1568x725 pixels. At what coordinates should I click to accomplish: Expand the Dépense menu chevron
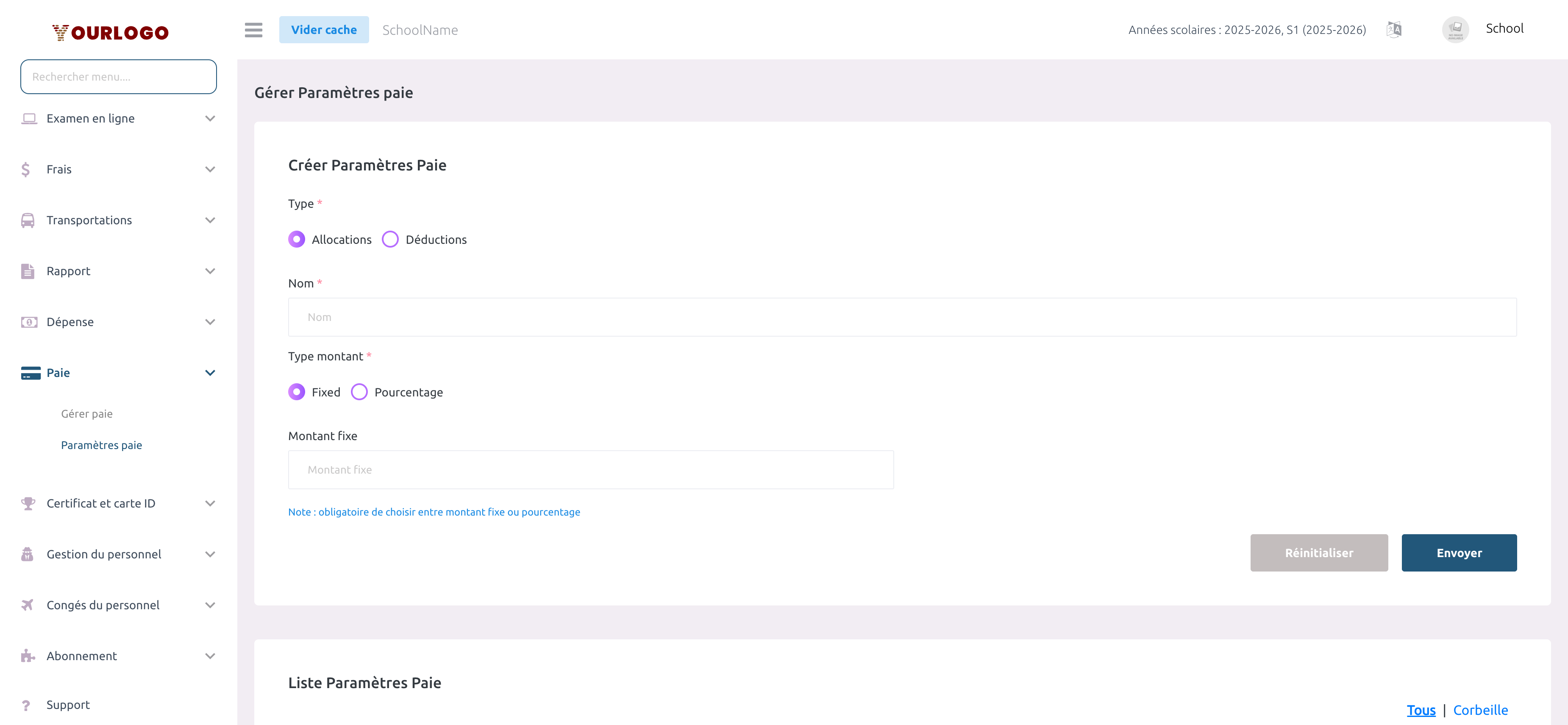click(x=210, y=322)
